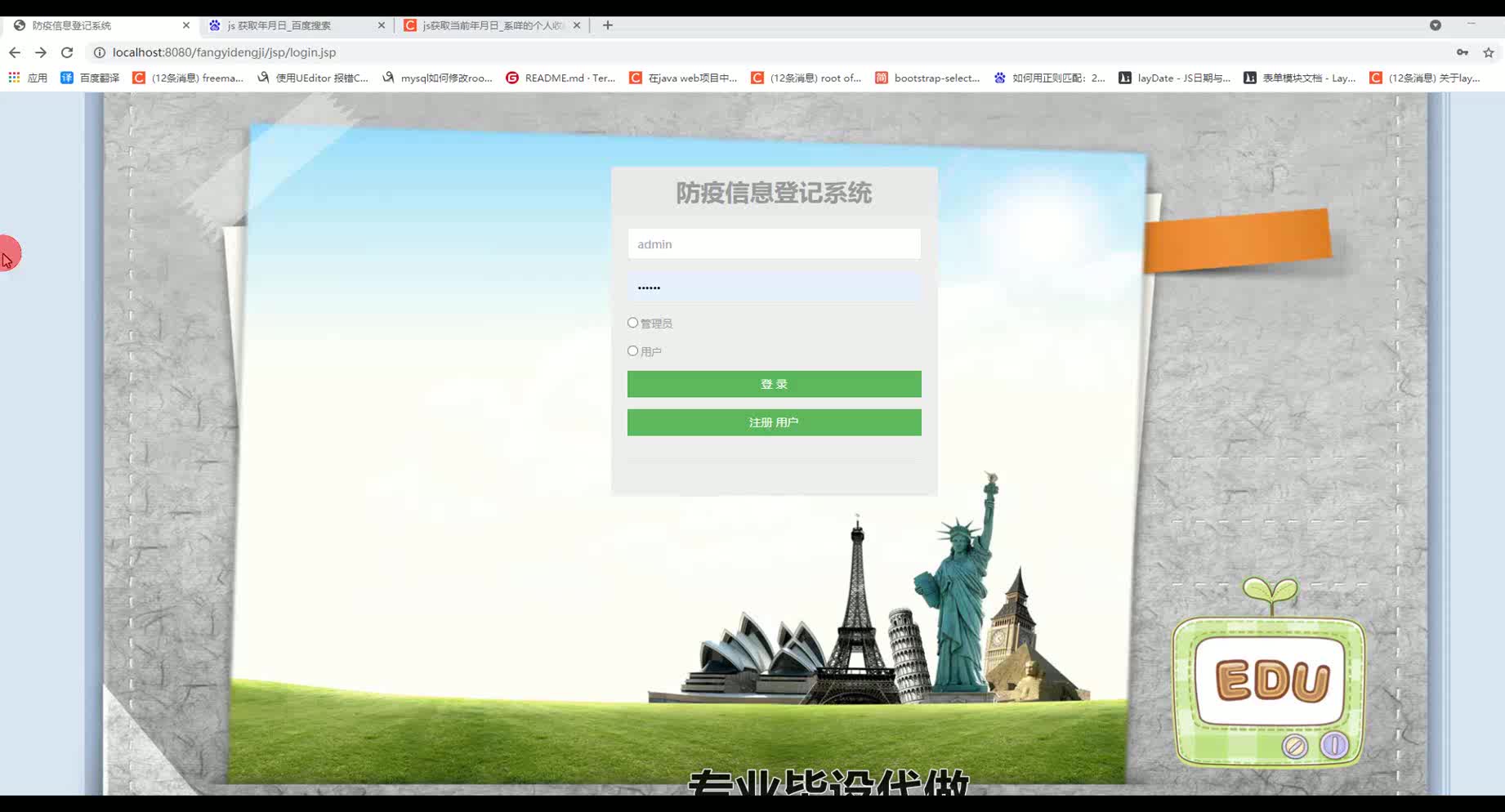Open the 在java web项目中 bookmark
The width and height of the screenshot is (1505, 812).
coord(683,78)
